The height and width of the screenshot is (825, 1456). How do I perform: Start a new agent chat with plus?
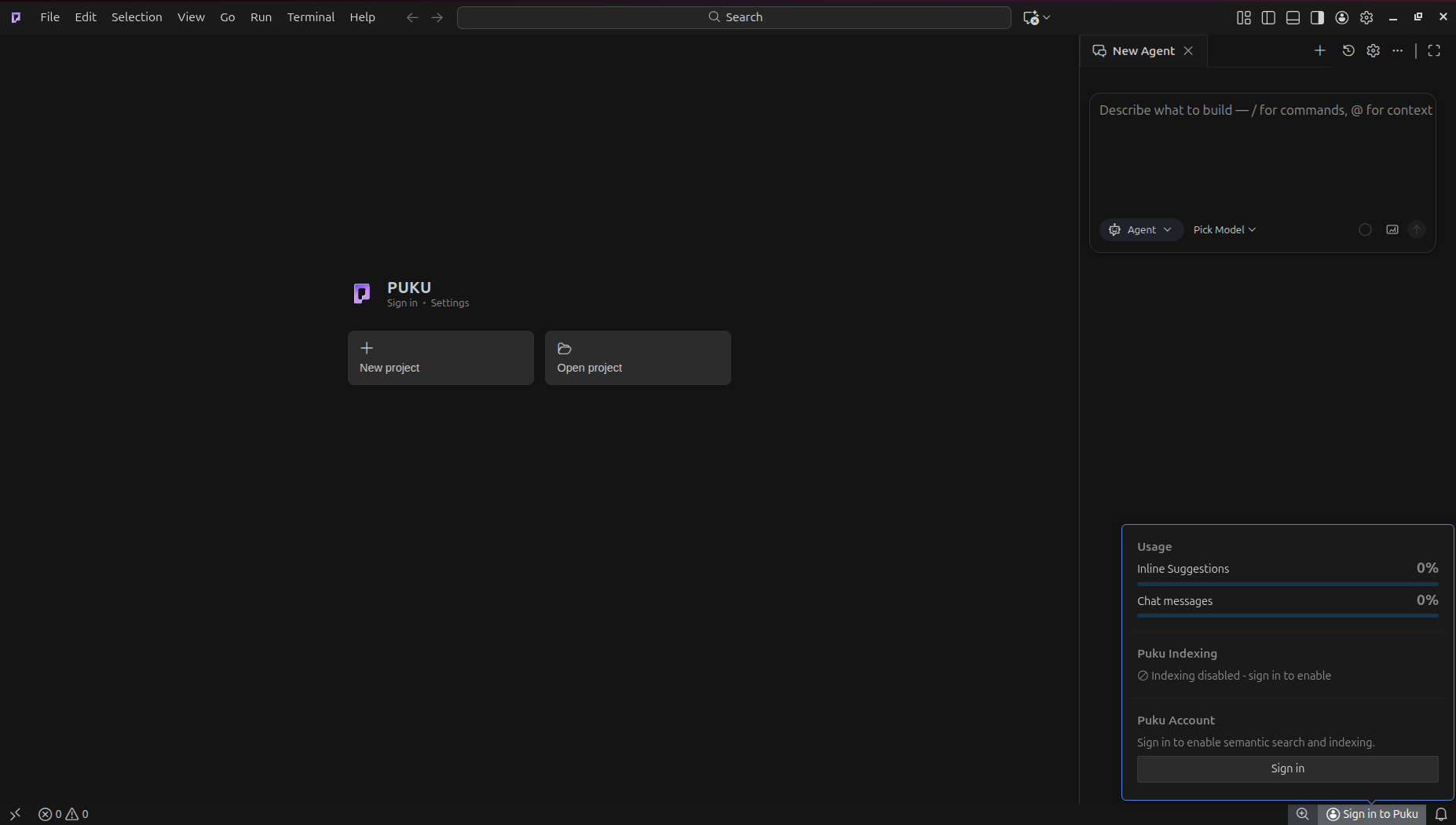click(1320, 50)
